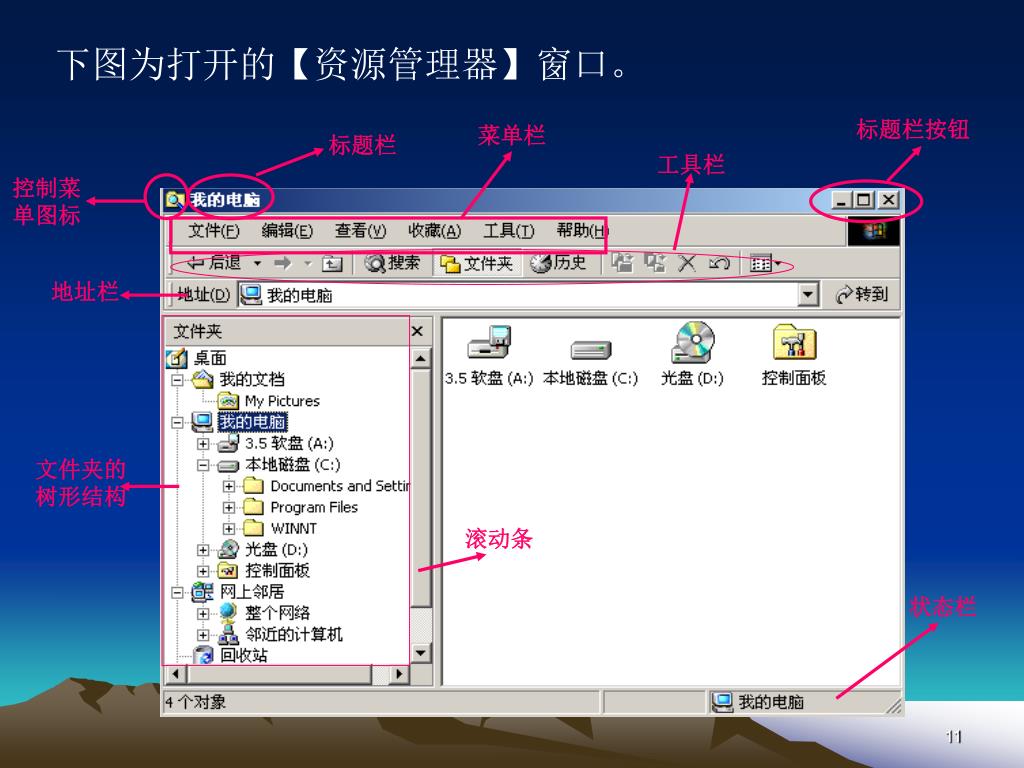Expand the Program Files tree node
Image resolution: width=1024 pixels, height=768 pixels.
click(x=229, y=507)
